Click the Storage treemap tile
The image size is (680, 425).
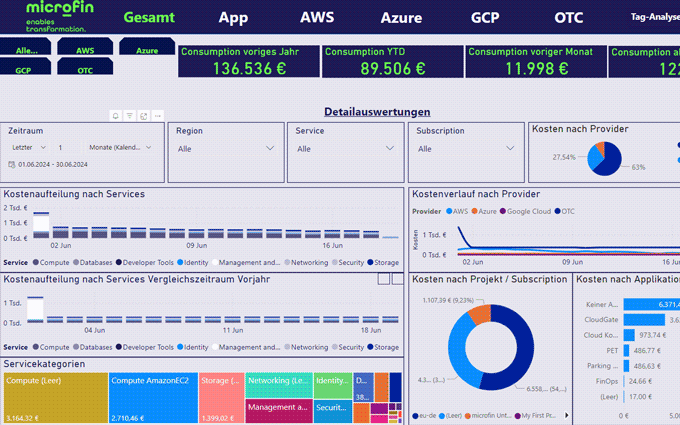[221, 398]
